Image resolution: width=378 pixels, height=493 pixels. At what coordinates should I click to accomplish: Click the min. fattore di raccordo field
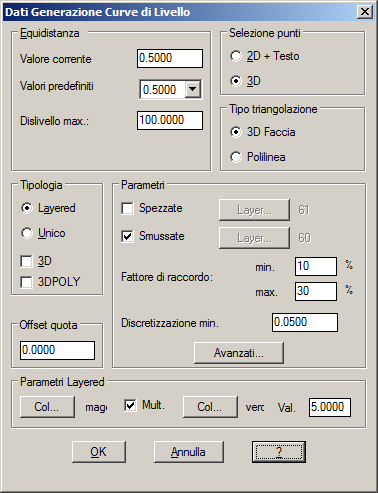click(316, 266)
